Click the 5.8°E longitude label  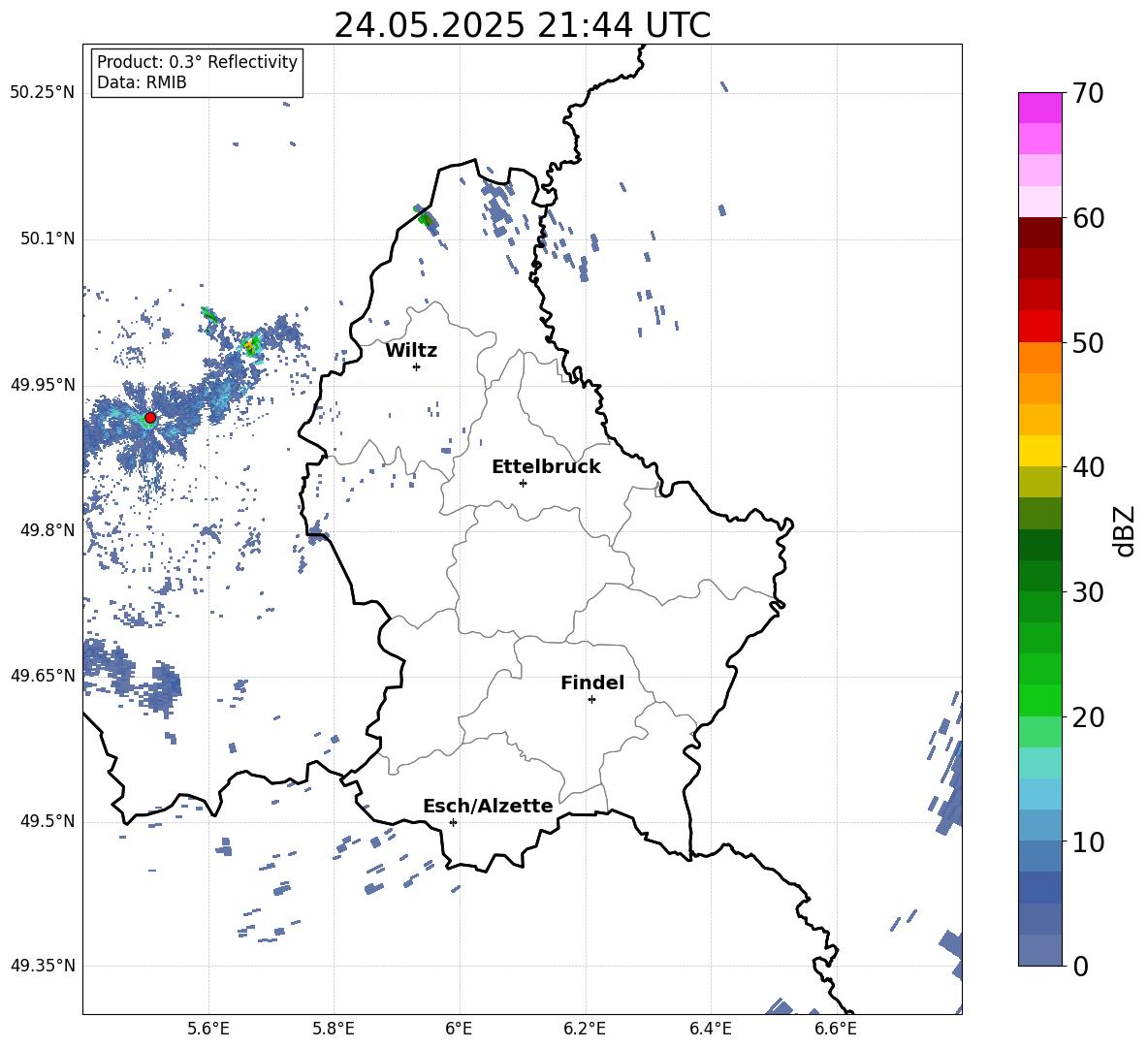[x=334, y=1029]
